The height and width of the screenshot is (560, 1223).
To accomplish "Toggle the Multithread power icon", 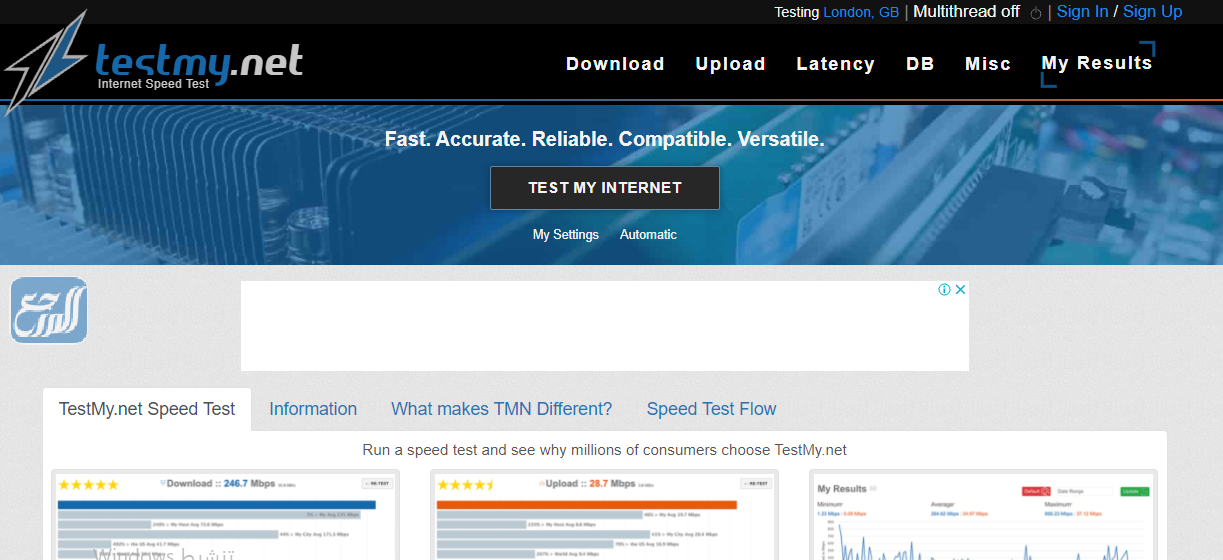I will point(1036,13).
